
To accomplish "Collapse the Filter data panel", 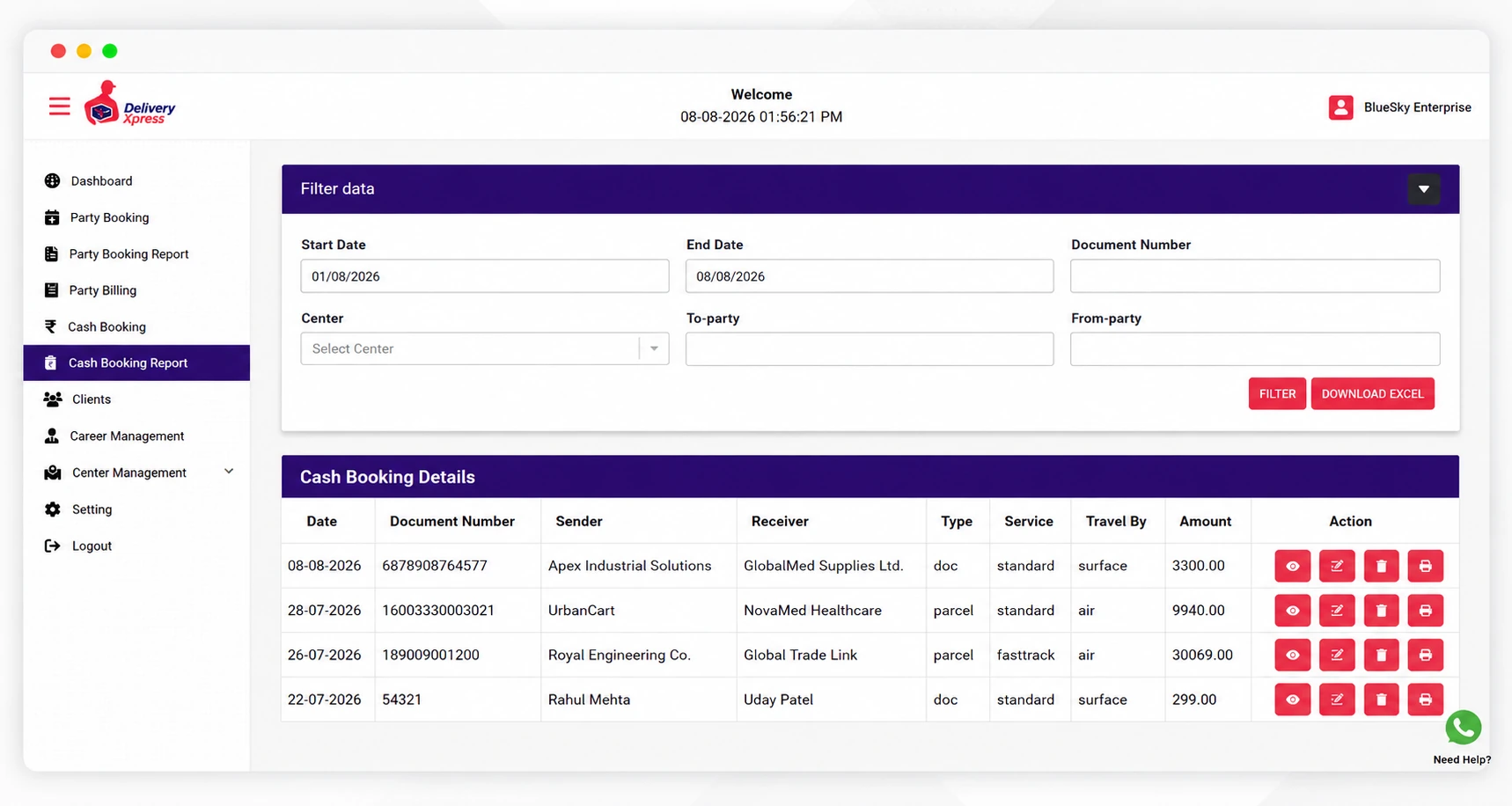I will click(x=1423, y=189).
